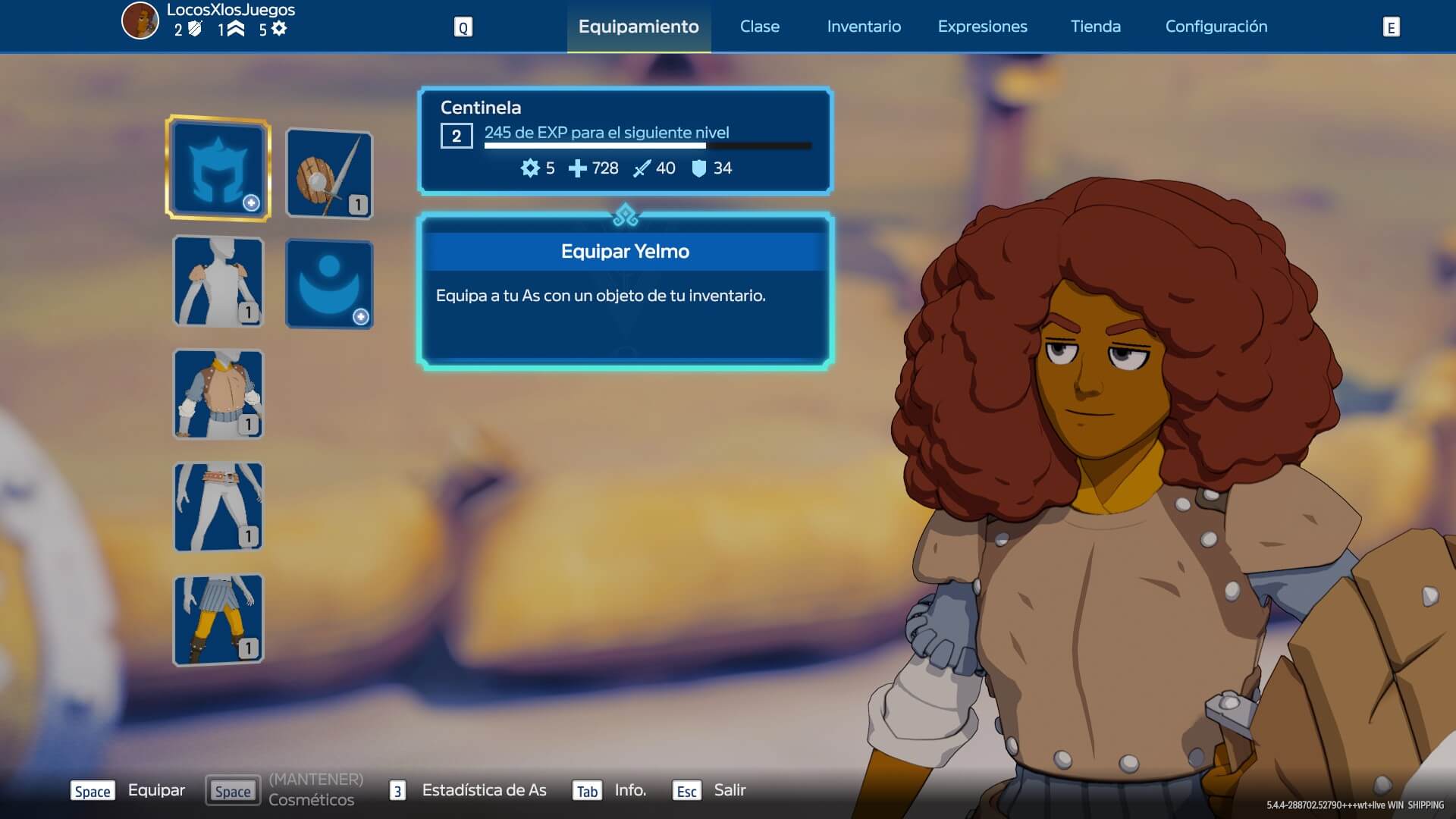
Task: Select the belt and pants equipment slot
Action: pyautogui.click(x=218, y=507)
